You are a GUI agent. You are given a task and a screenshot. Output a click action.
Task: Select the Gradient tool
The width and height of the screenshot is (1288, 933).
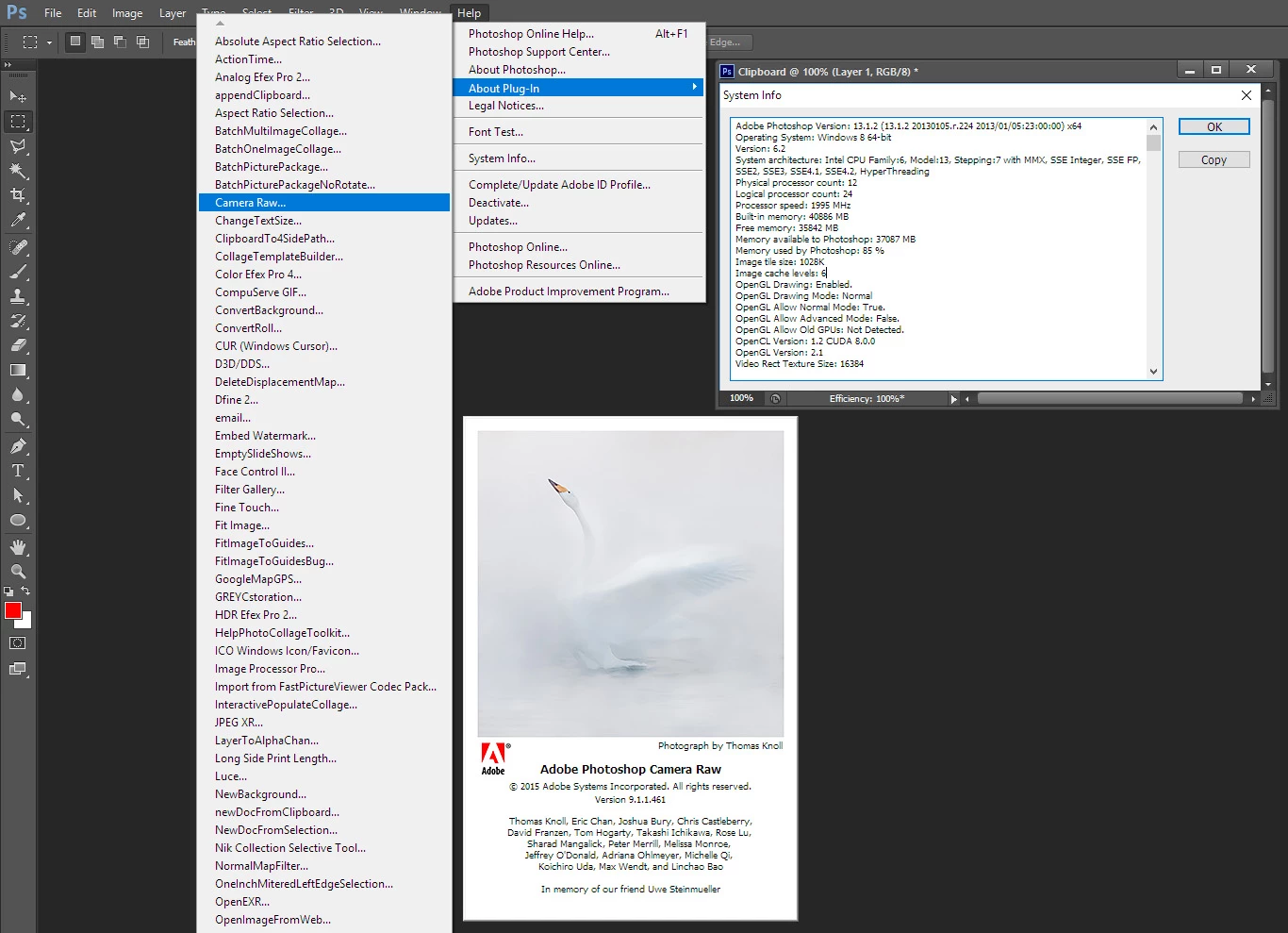(x=18, y=370)
